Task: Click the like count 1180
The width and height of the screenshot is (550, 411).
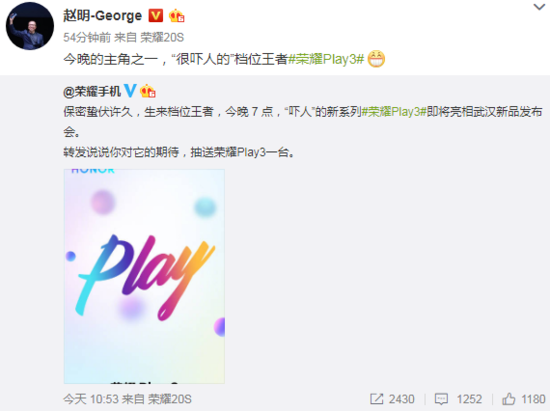Action: tap(533, 399)
